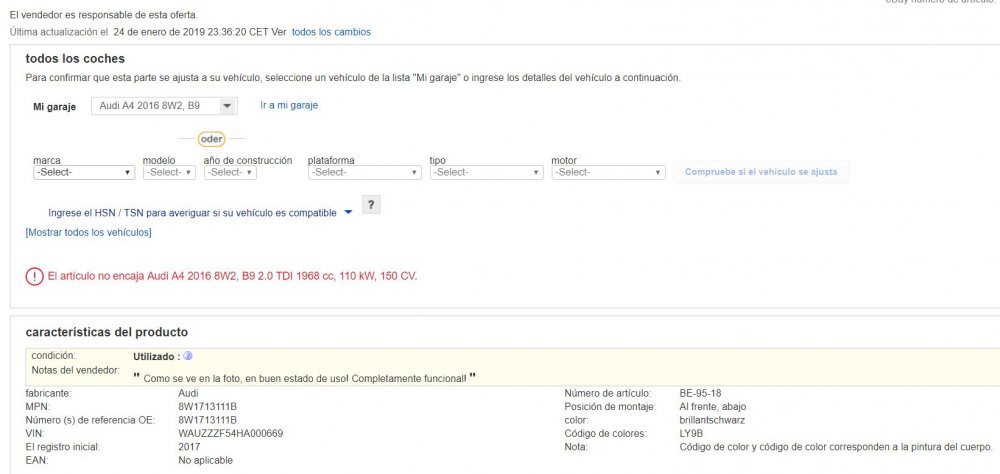Image resolution: width=1000 pixels, height=474 pixels.
Task: Click the Nota text about color code
Action: point(836,447)
